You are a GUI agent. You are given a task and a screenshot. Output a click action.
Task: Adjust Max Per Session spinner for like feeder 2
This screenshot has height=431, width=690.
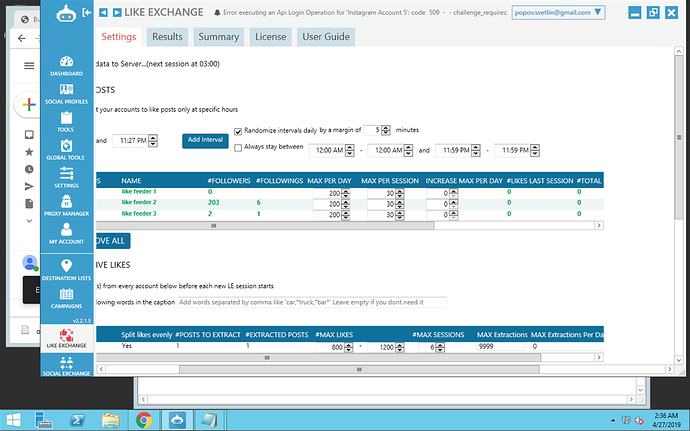point(400,204)
